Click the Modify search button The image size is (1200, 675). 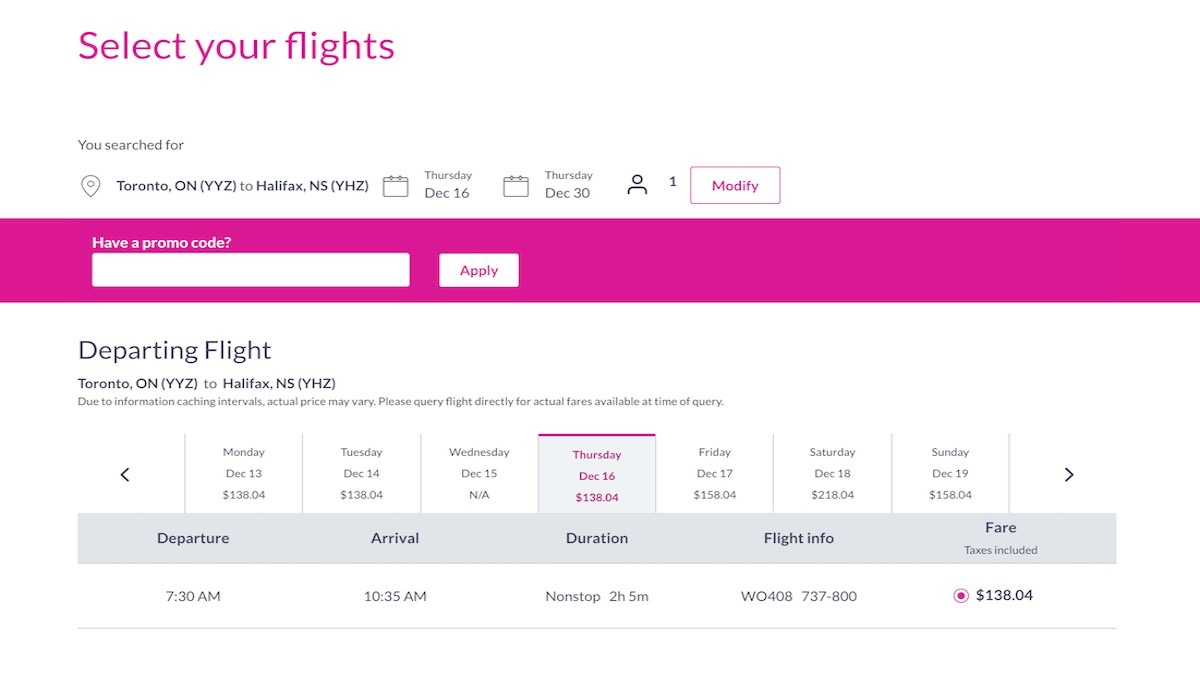pyautogui.click(x=735, y=185)
